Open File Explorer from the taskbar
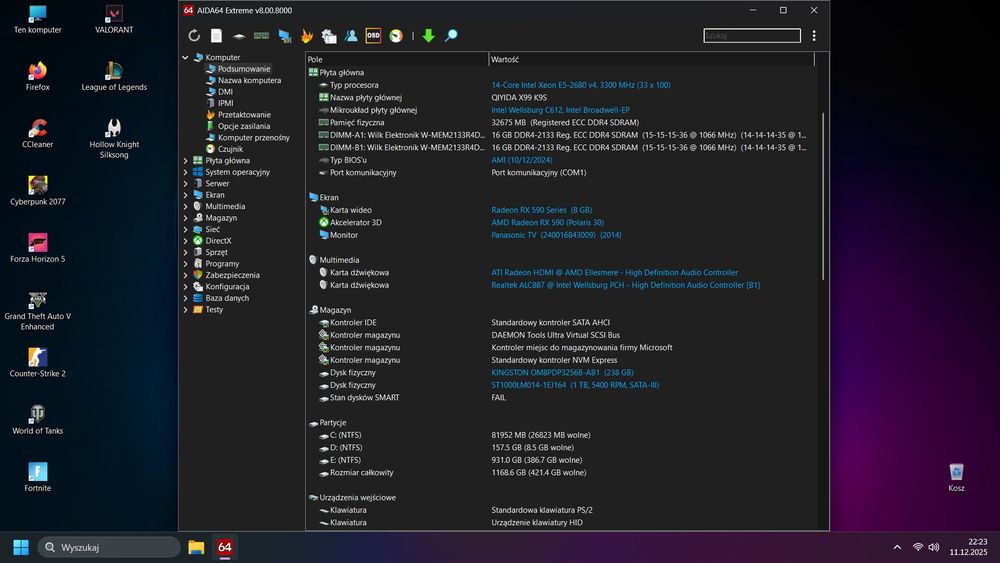 [x=196, y=547]
